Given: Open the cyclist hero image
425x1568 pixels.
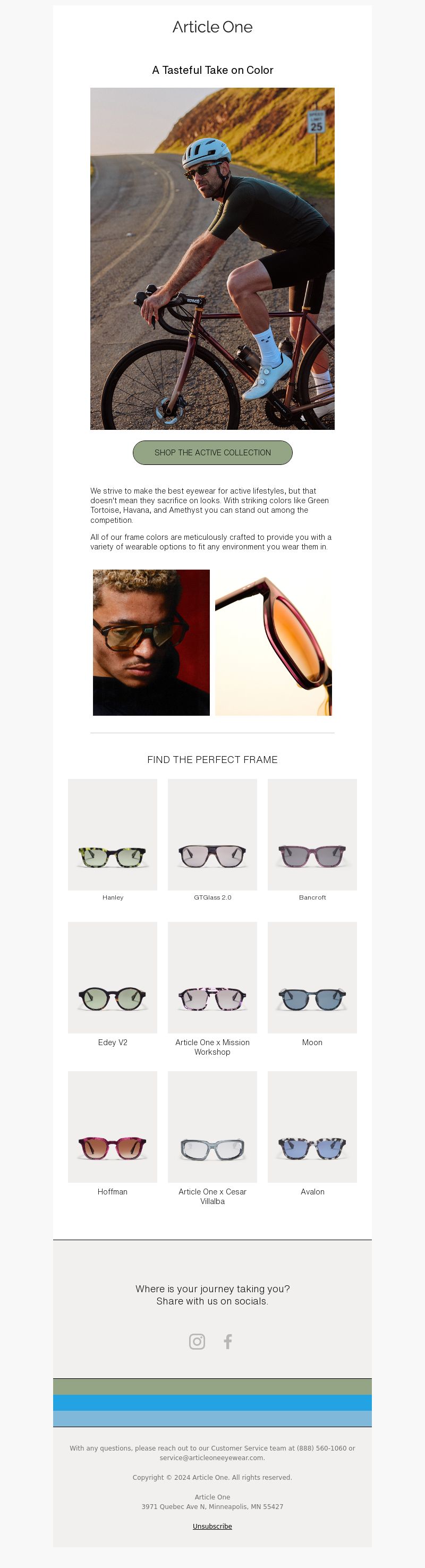Looking at the screenshot, I should pyautogui.click(x=212, y=259).
